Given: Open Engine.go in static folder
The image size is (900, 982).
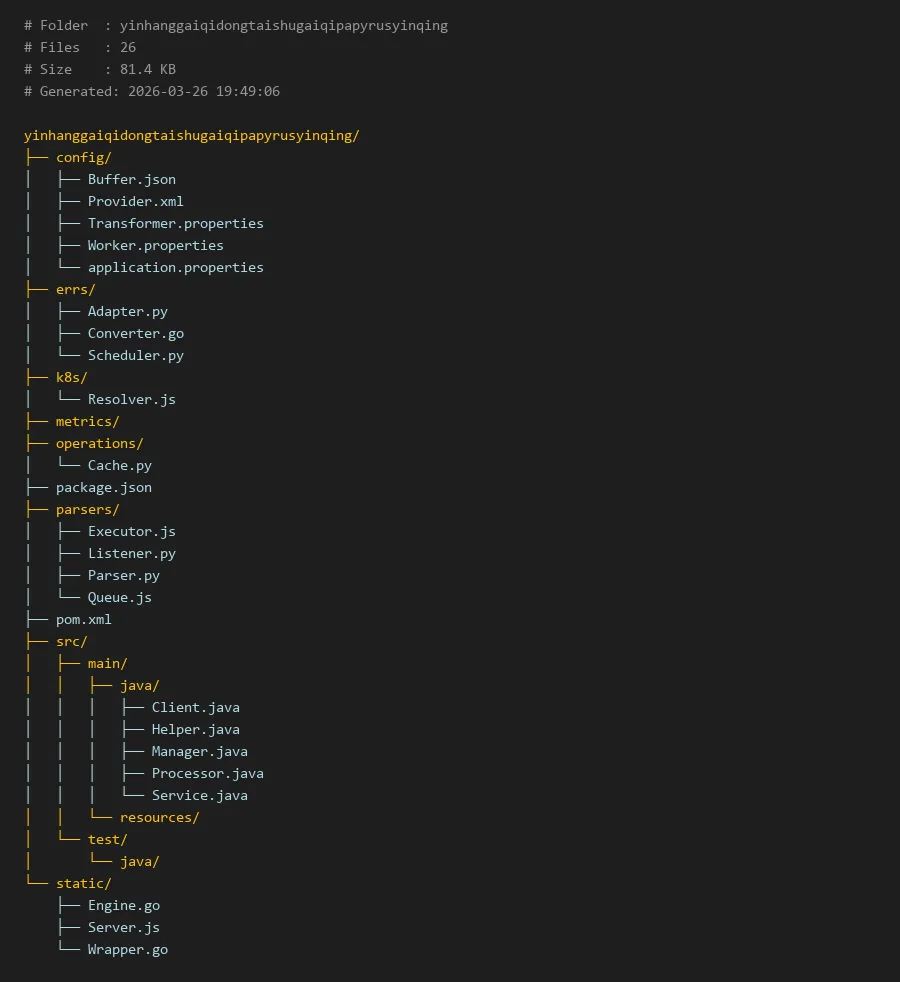Looking at the screenshot, I should click(x=123, y=905).
